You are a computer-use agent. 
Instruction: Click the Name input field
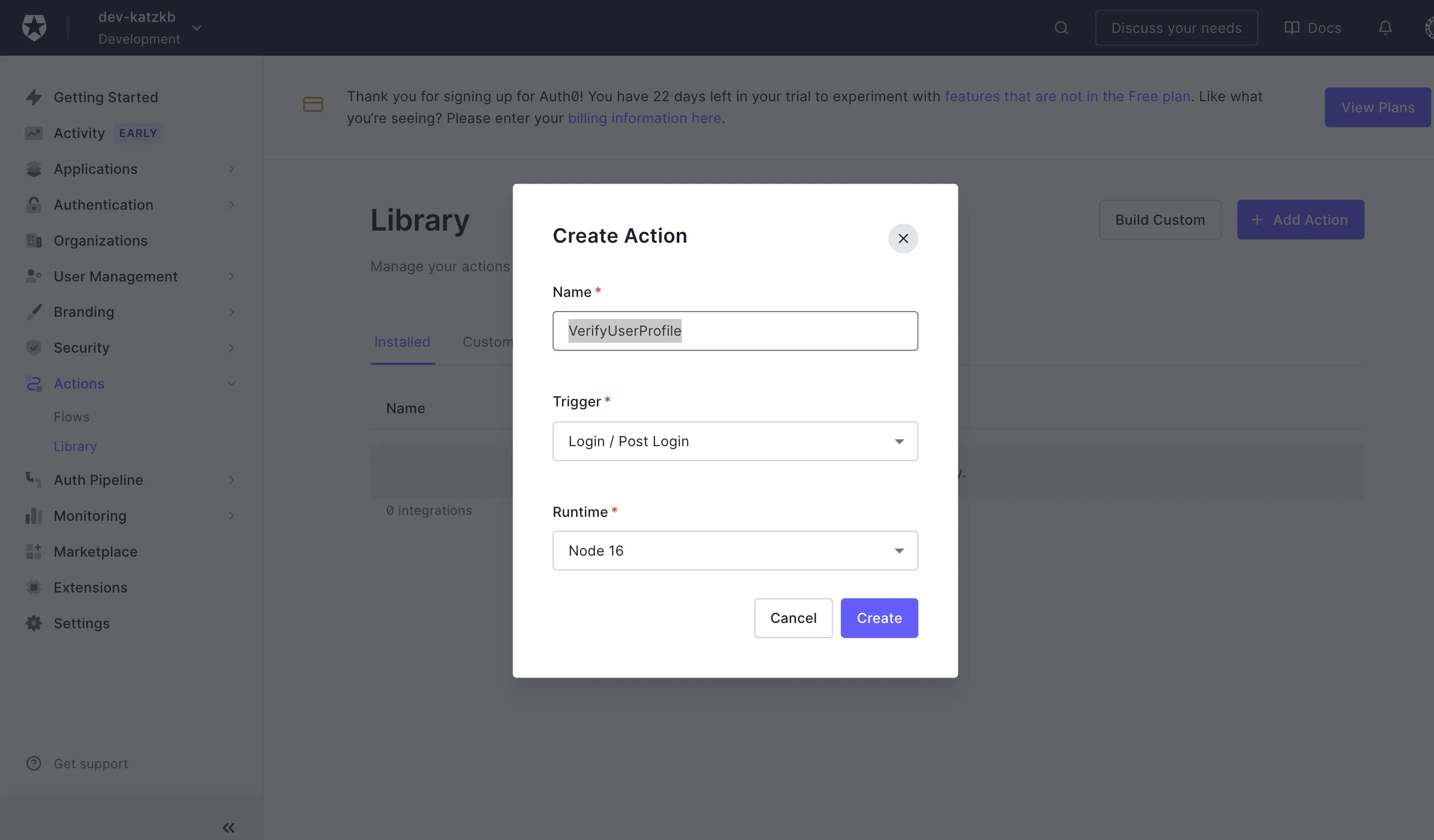pos(734,331)
